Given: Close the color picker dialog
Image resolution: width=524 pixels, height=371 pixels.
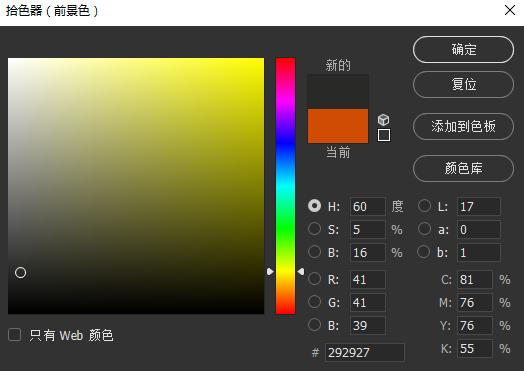Looking at the screenshot, I should [510, 10].
